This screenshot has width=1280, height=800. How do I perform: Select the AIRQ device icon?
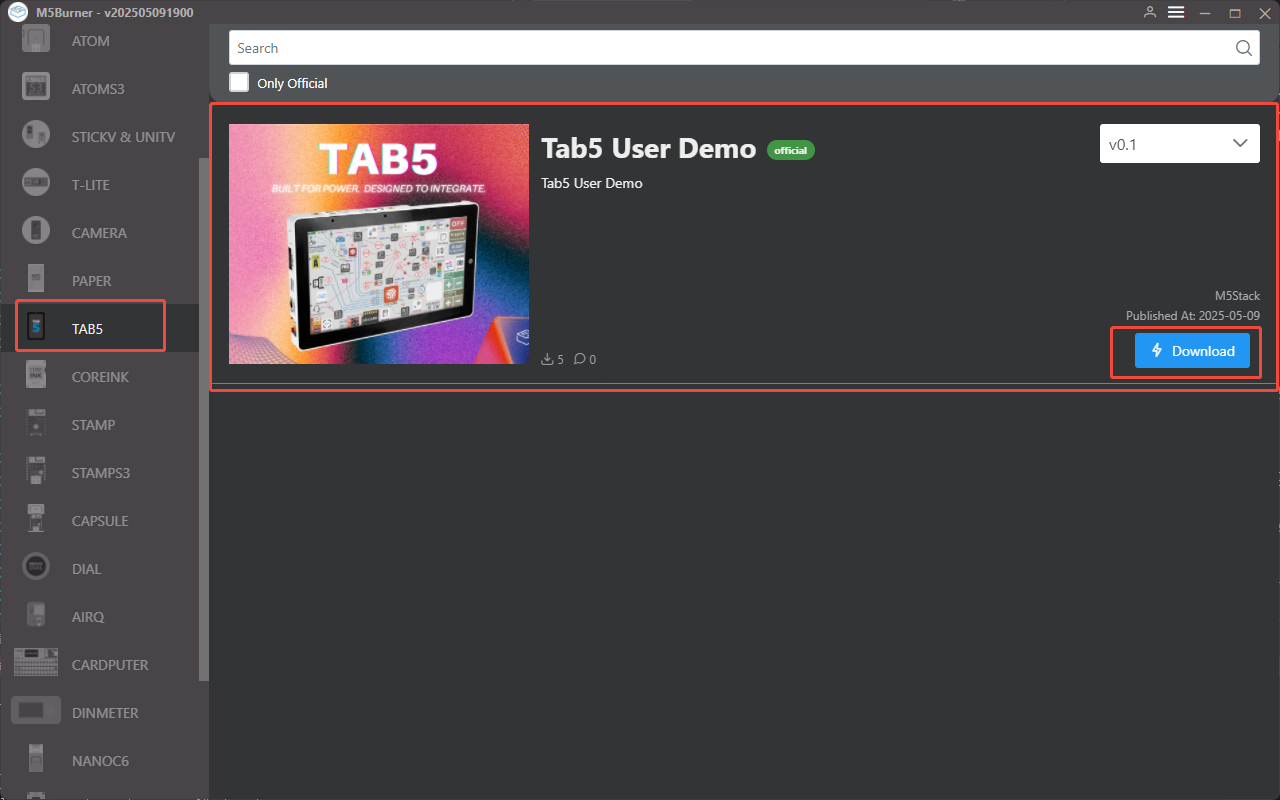pyautogui.click(x=36, y=616)
